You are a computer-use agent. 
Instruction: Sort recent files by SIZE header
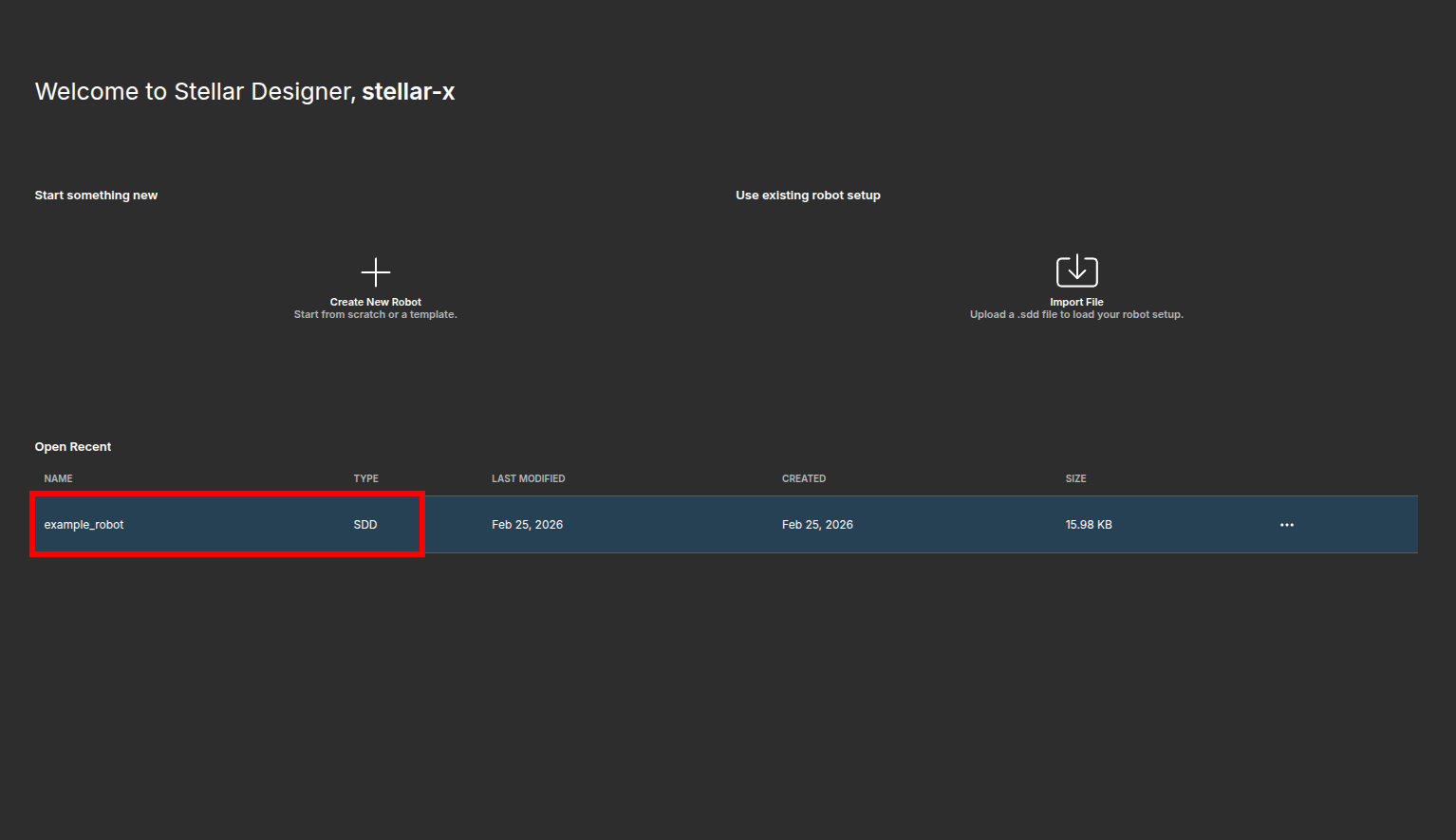pyautogui.click(x=1075, y=478)
